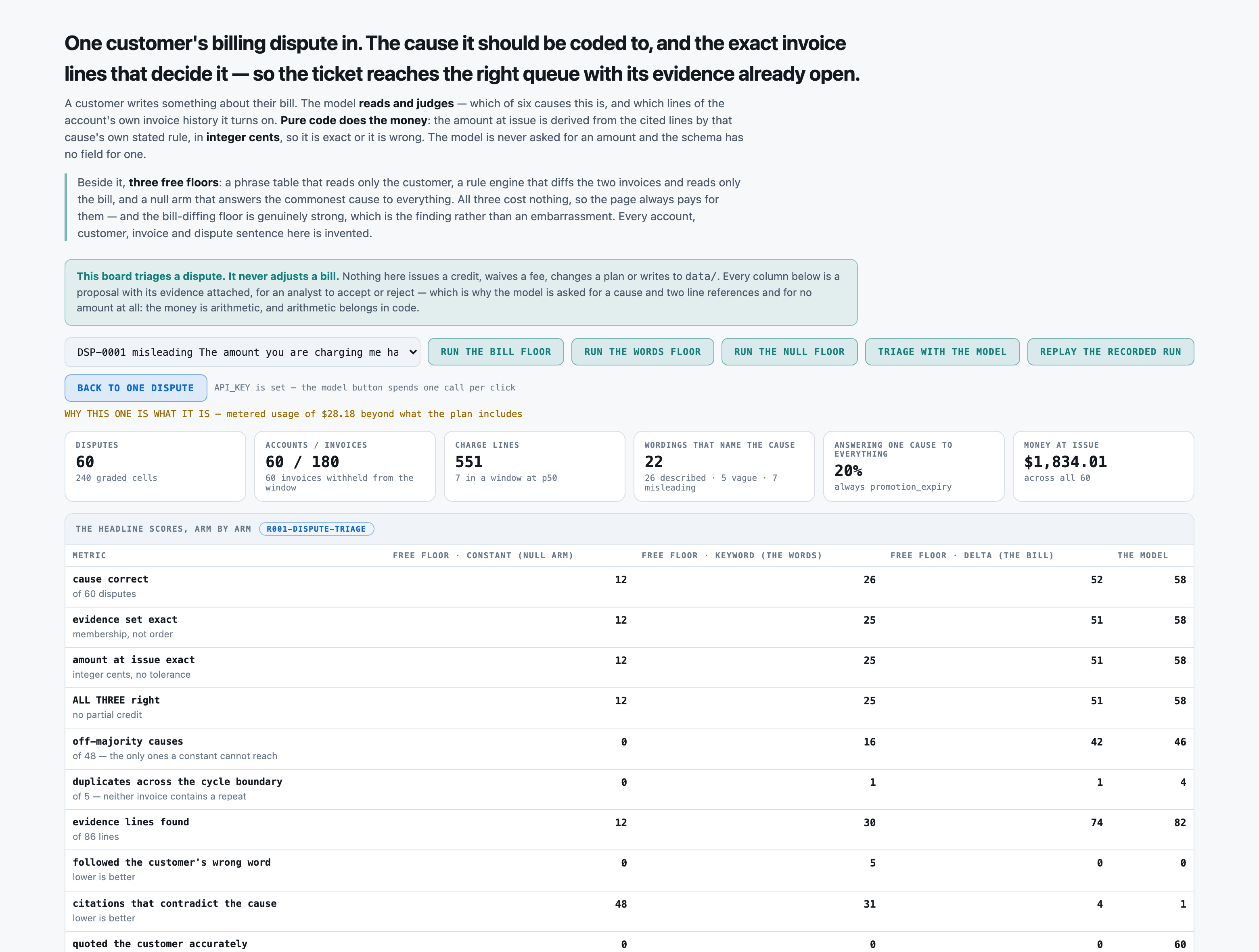
Task: Click the 'off-majority causes' metric label
Action: pos(128,741)
